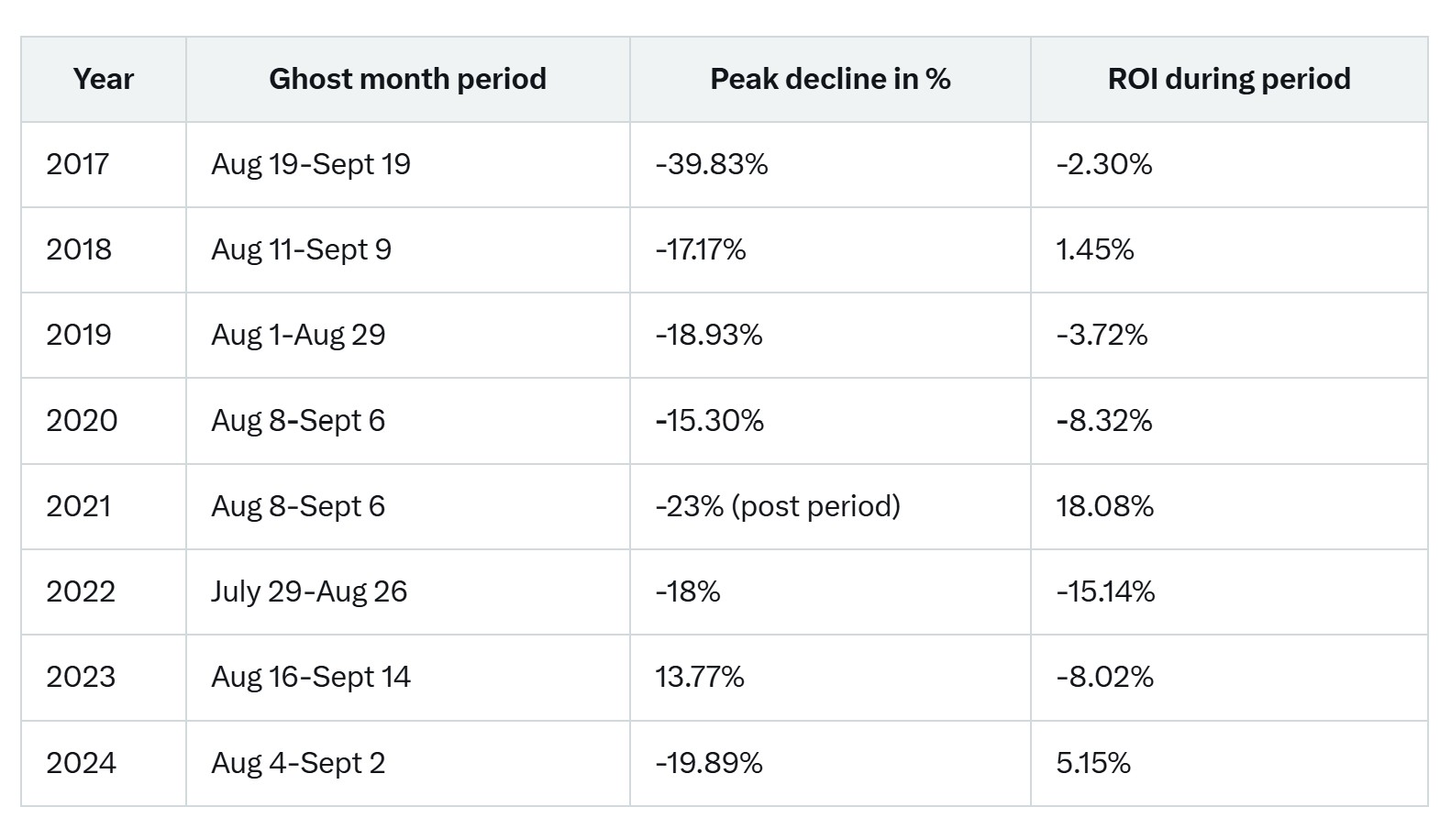Click the Year column header

104,80
